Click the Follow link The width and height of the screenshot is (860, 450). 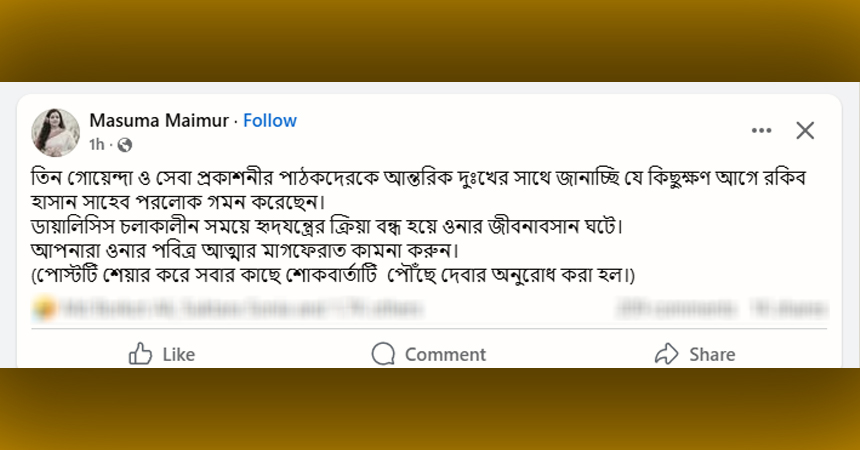[270, 120]
